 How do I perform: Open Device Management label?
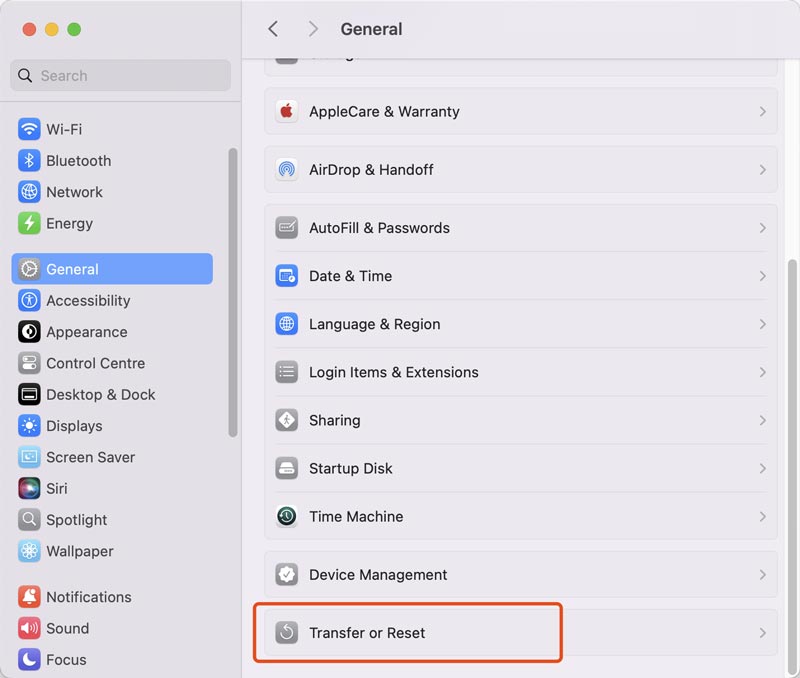[x=378, y=574]
